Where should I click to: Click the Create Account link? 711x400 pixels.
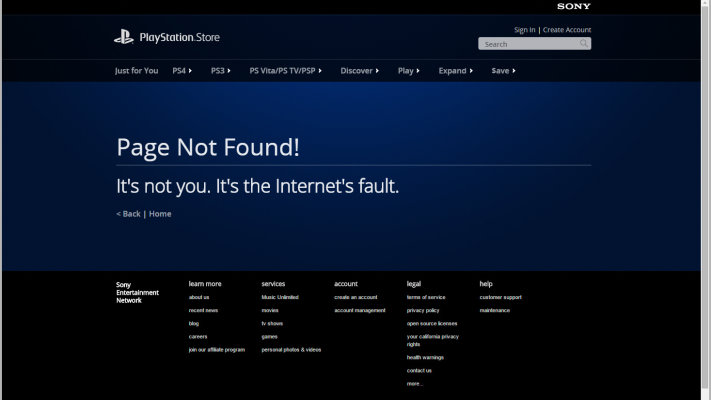coord(567,30)
